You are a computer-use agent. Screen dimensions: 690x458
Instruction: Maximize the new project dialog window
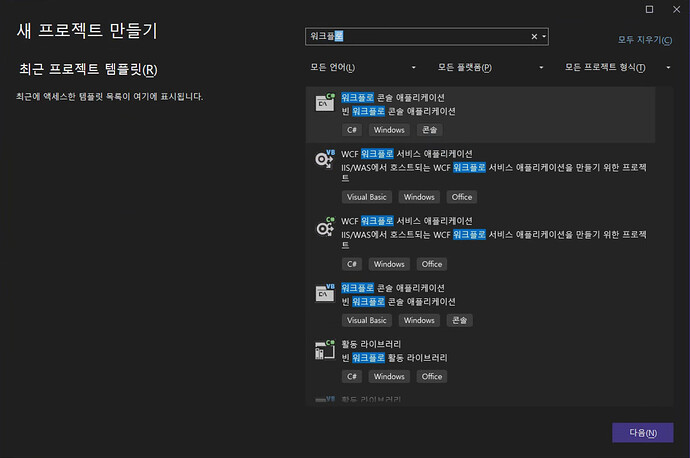[649, 9]
